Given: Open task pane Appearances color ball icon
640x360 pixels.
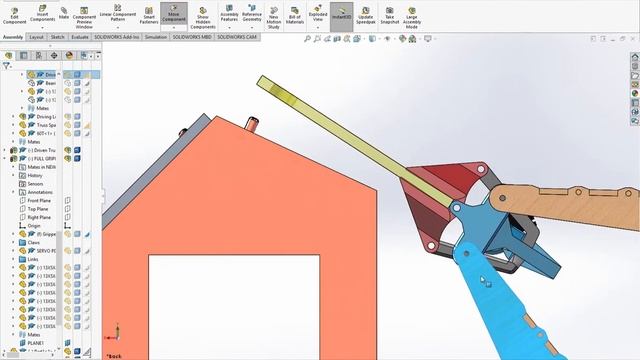Looking at the screenshot, I should (x=635, y=93).
